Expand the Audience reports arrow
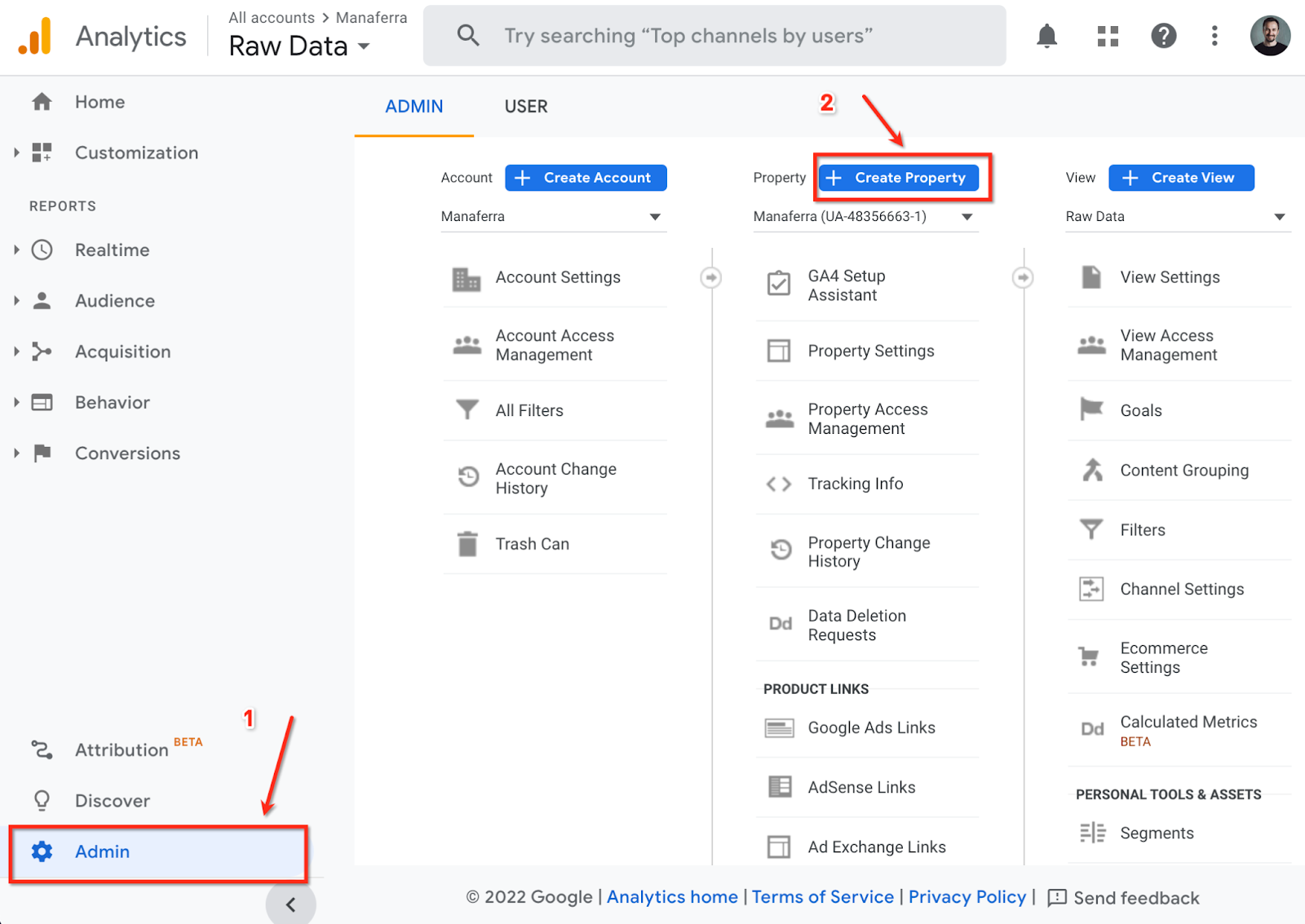1305x924 pixels. [16, 300]
